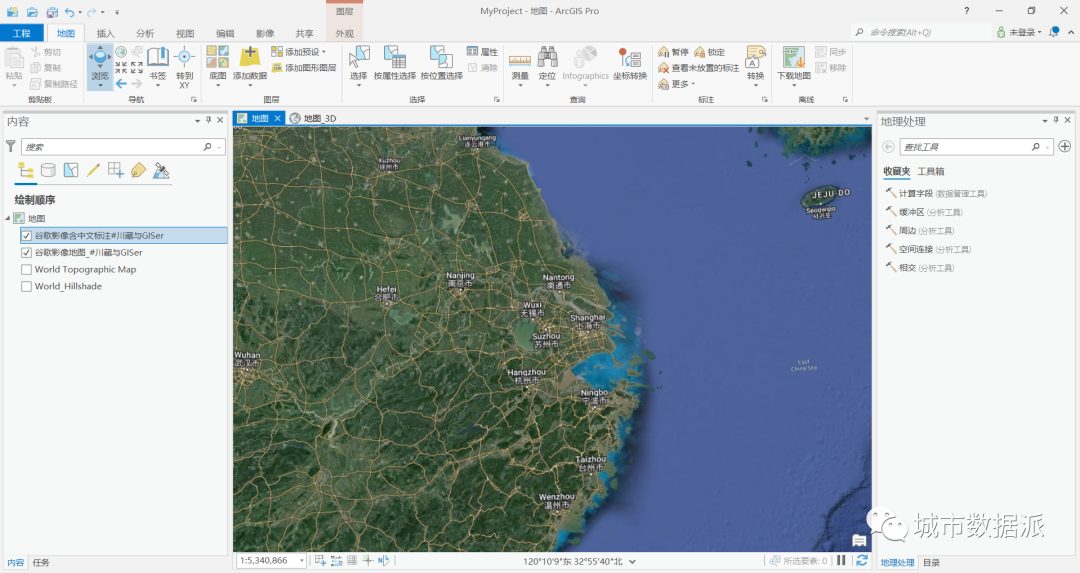Open the 未登录 sign-in dropdown

click(x=1018, y=32)
